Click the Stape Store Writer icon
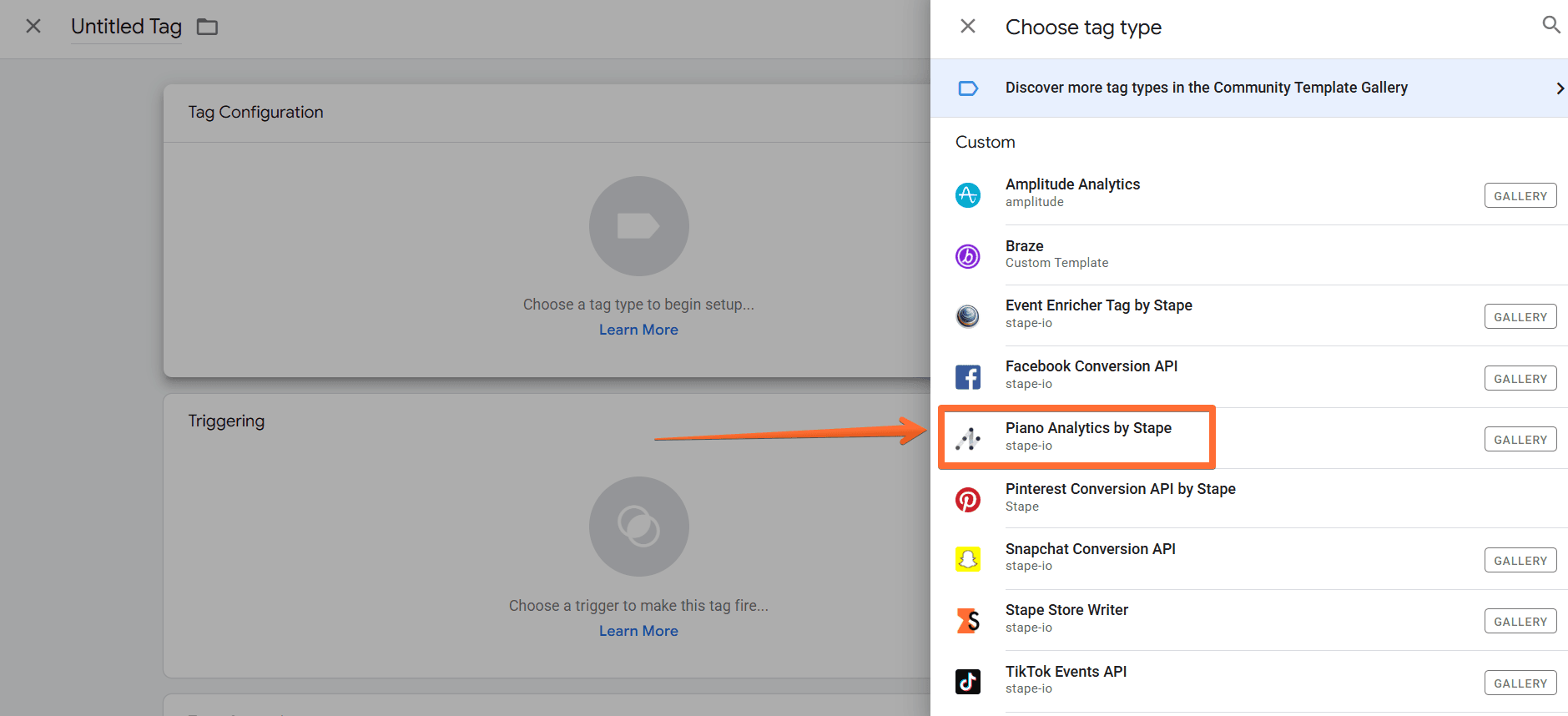The width and height of the screenshot is (1568, 716). [968, 621]
